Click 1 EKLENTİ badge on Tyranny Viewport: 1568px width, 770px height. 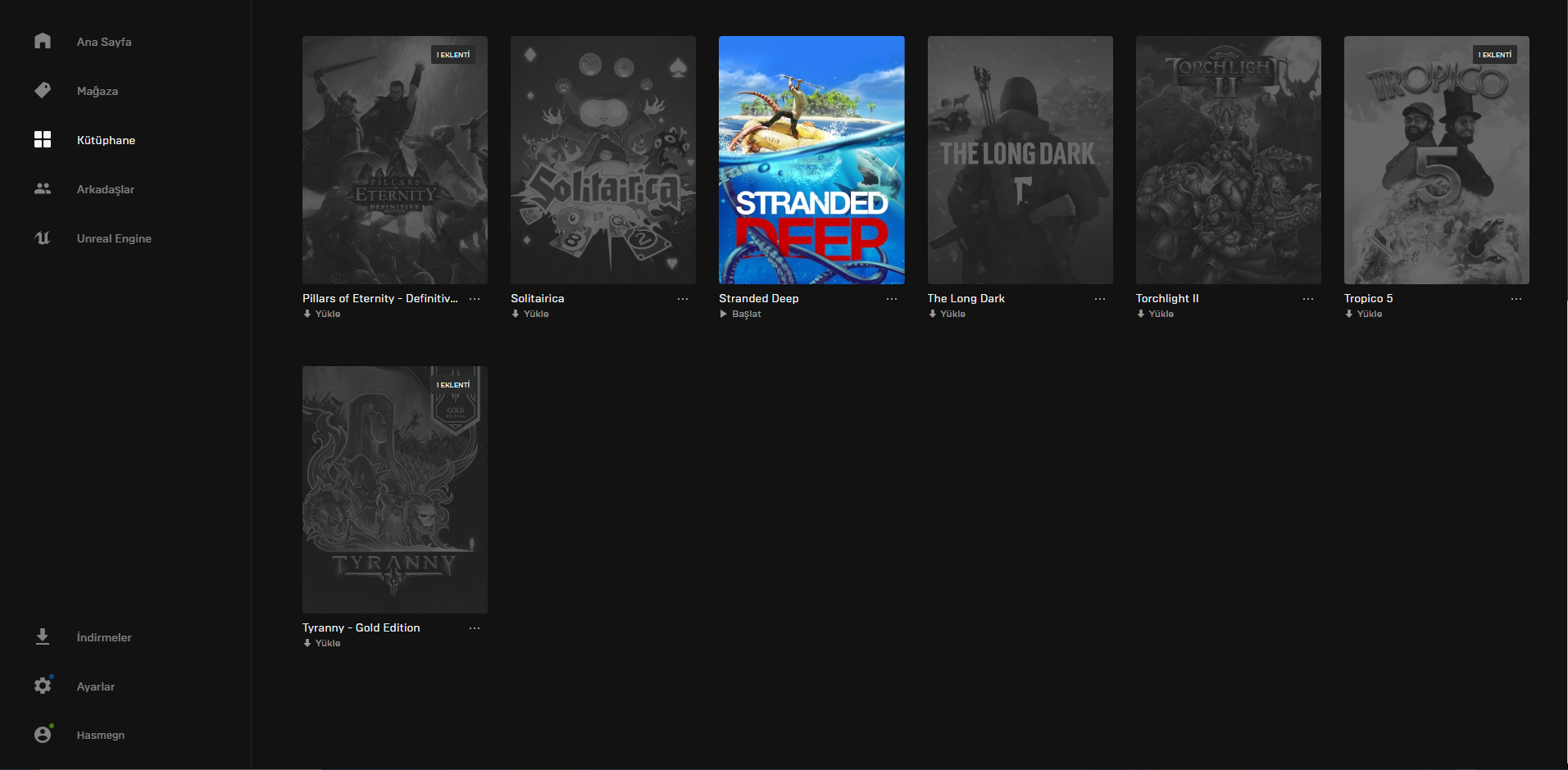pyautogui.click(x=453, y=385)
